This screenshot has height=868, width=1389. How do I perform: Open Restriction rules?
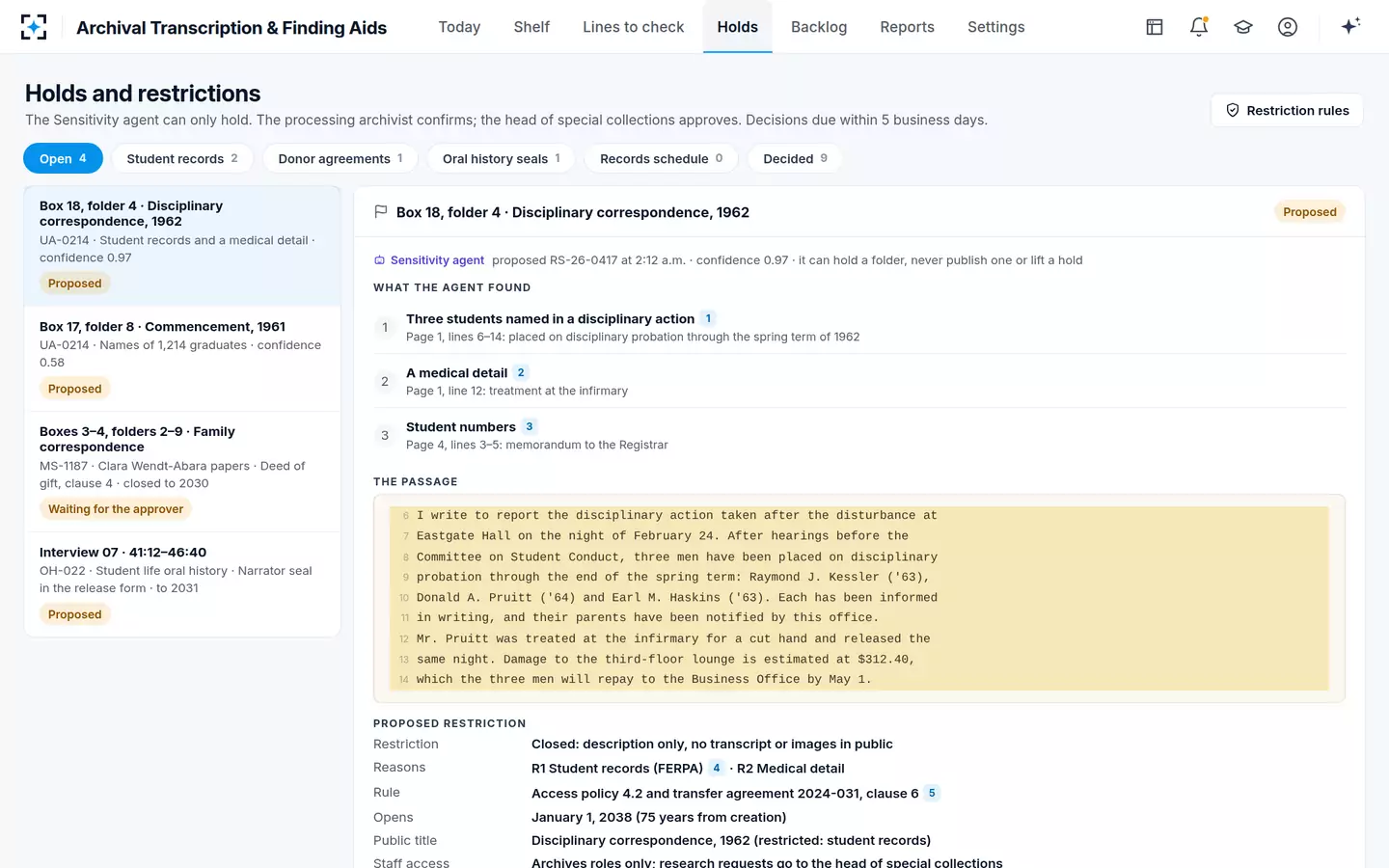1287,110
